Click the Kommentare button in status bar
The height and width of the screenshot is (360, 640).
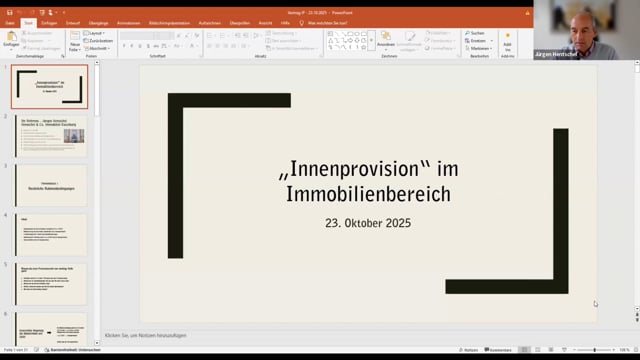(498, 350)
